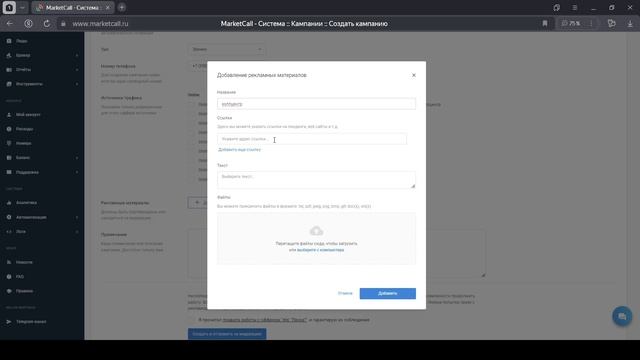Open the Аналитика chart icon

(x=9, y=202)
